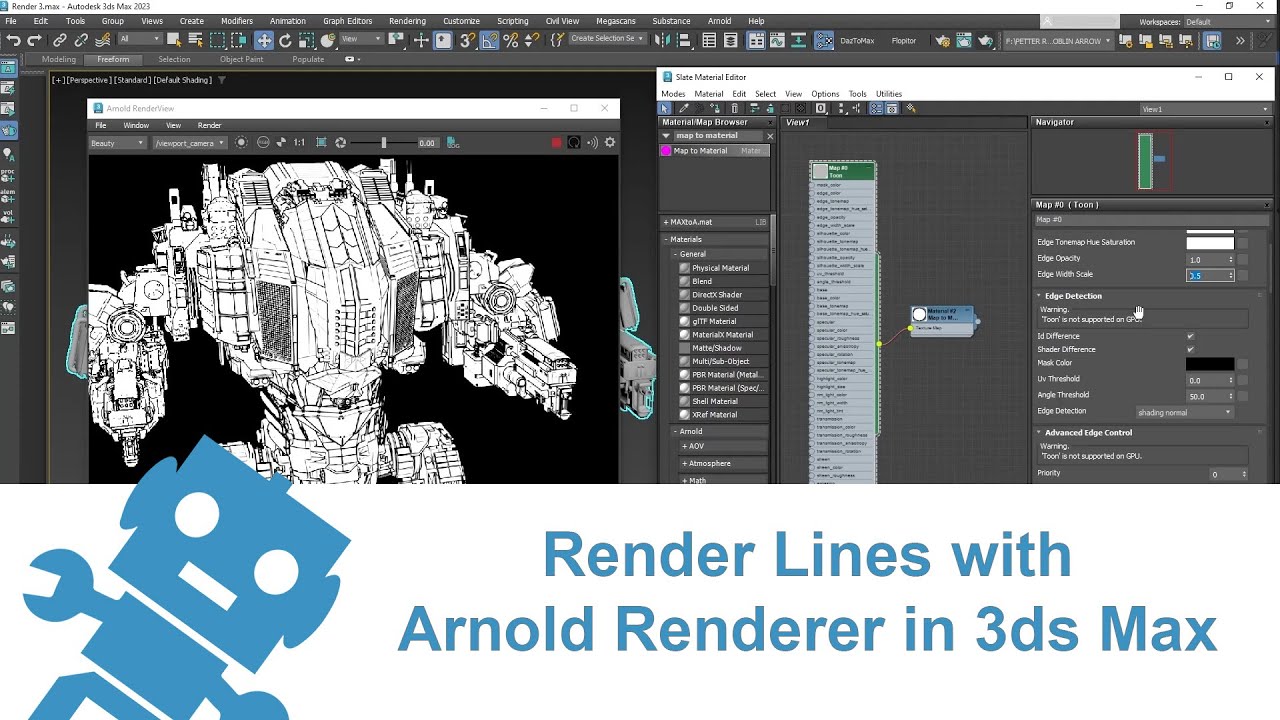Click crop region icon in RenderView

pyautogui.click(x=321, y=143)
